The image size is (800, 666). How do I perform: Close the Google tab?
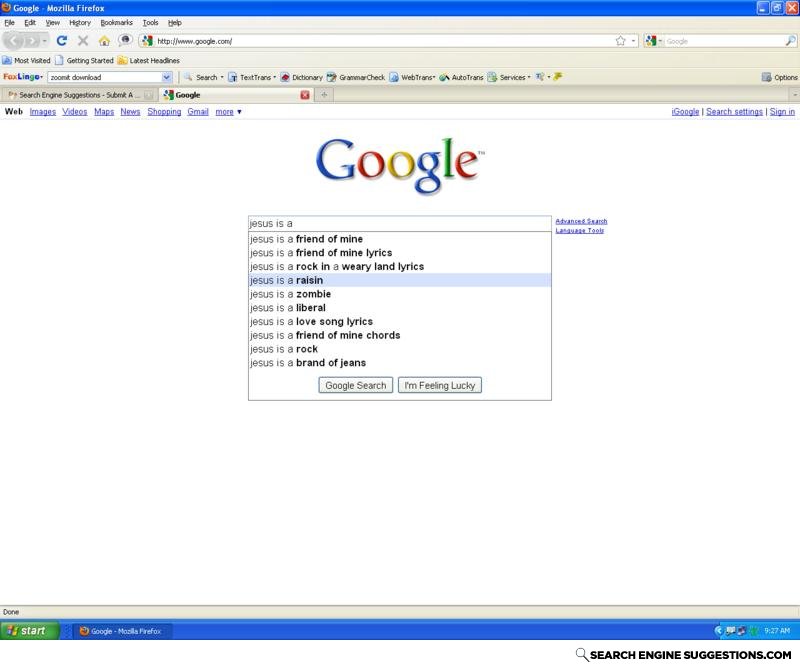coord(305,95)
